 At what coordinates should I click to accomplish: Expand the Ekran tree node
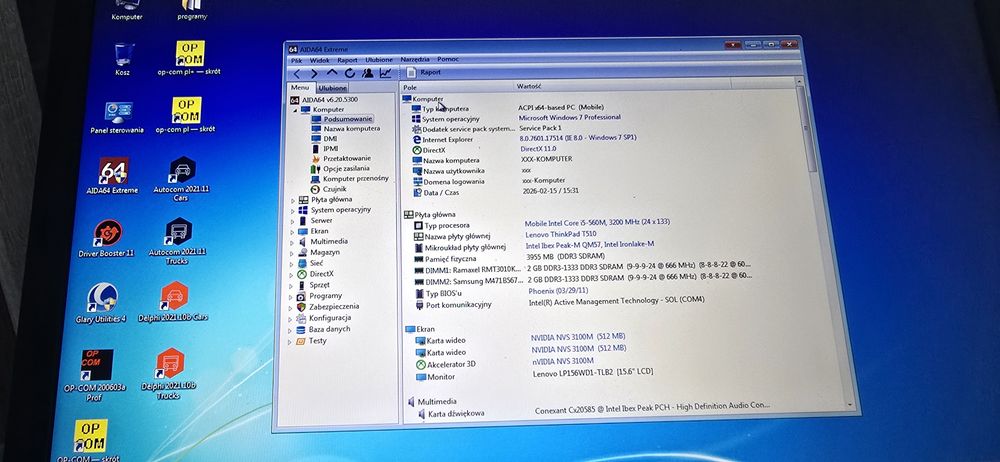tap(293, 232)
